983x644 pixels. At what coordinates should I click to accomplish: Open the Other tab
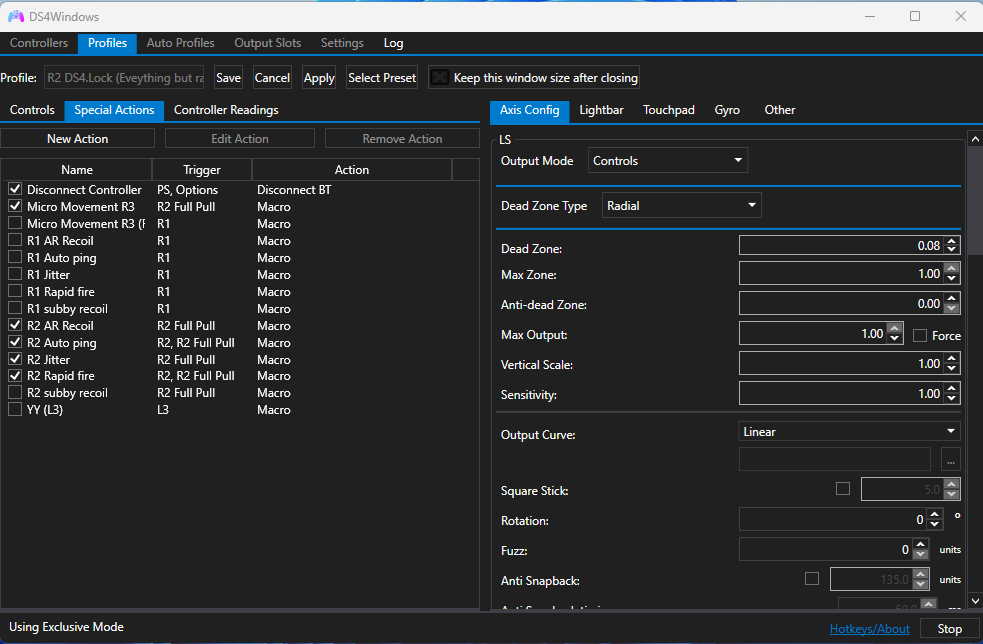pyautogui.click(x=780, y=110)
